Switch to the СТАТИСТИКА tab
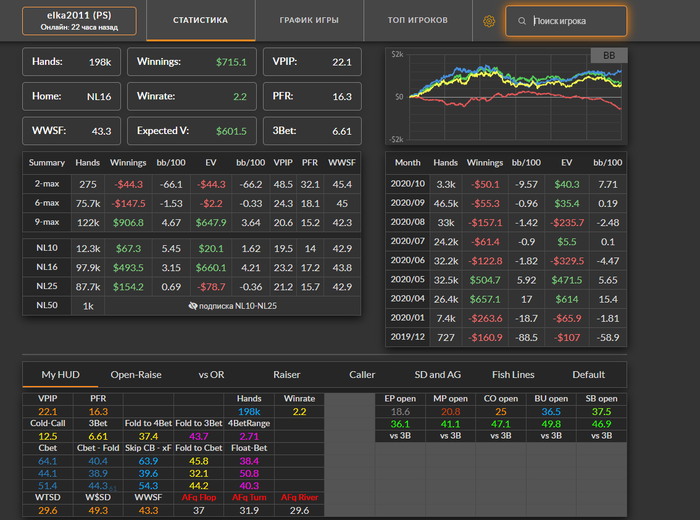 click(x=199, y=21)
